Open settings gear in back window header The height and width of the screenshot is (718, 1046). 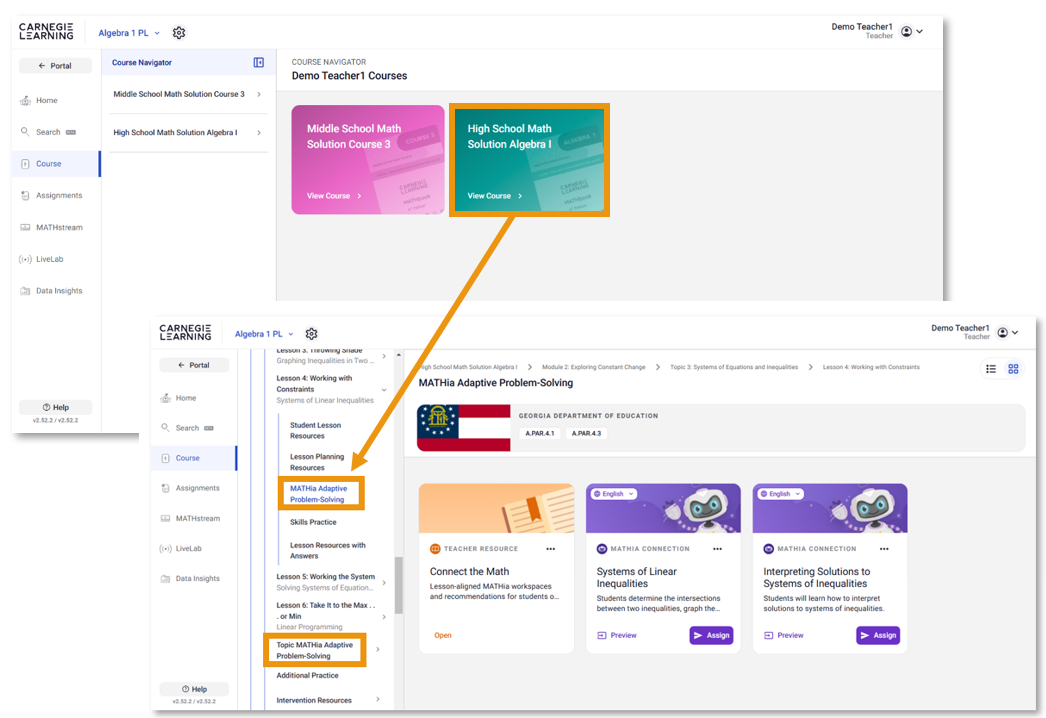point(179,33)
